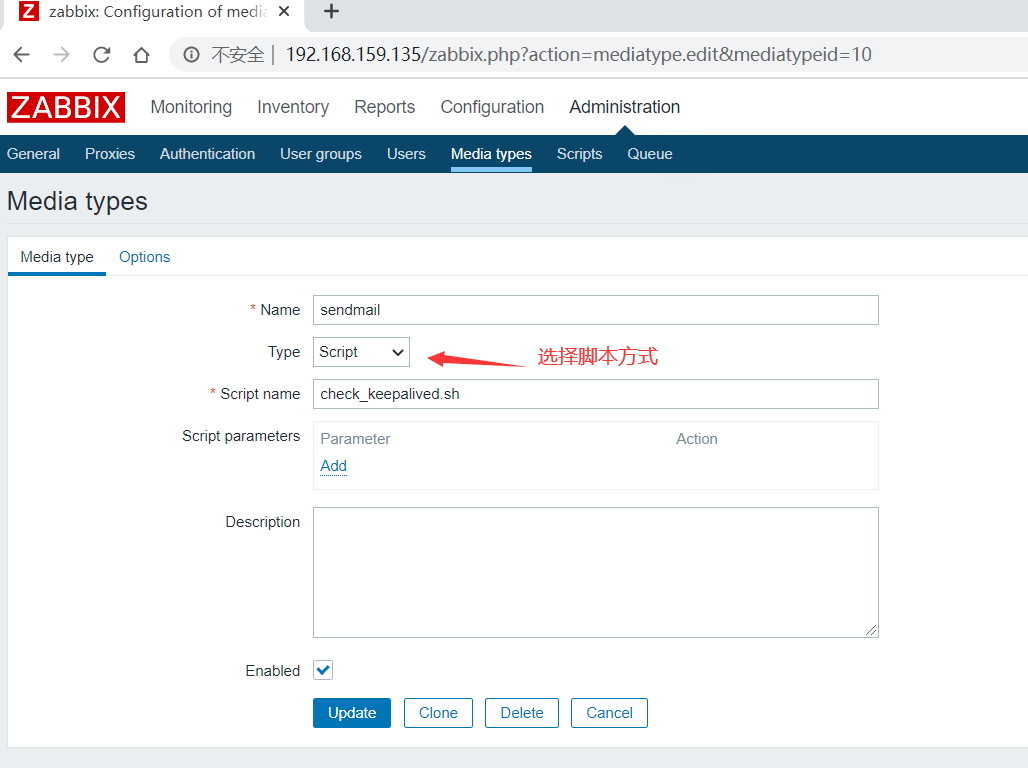This screenshot has height=768, width=1028.
Task: Go to Proxies submenu
Action: pos(109,154)
